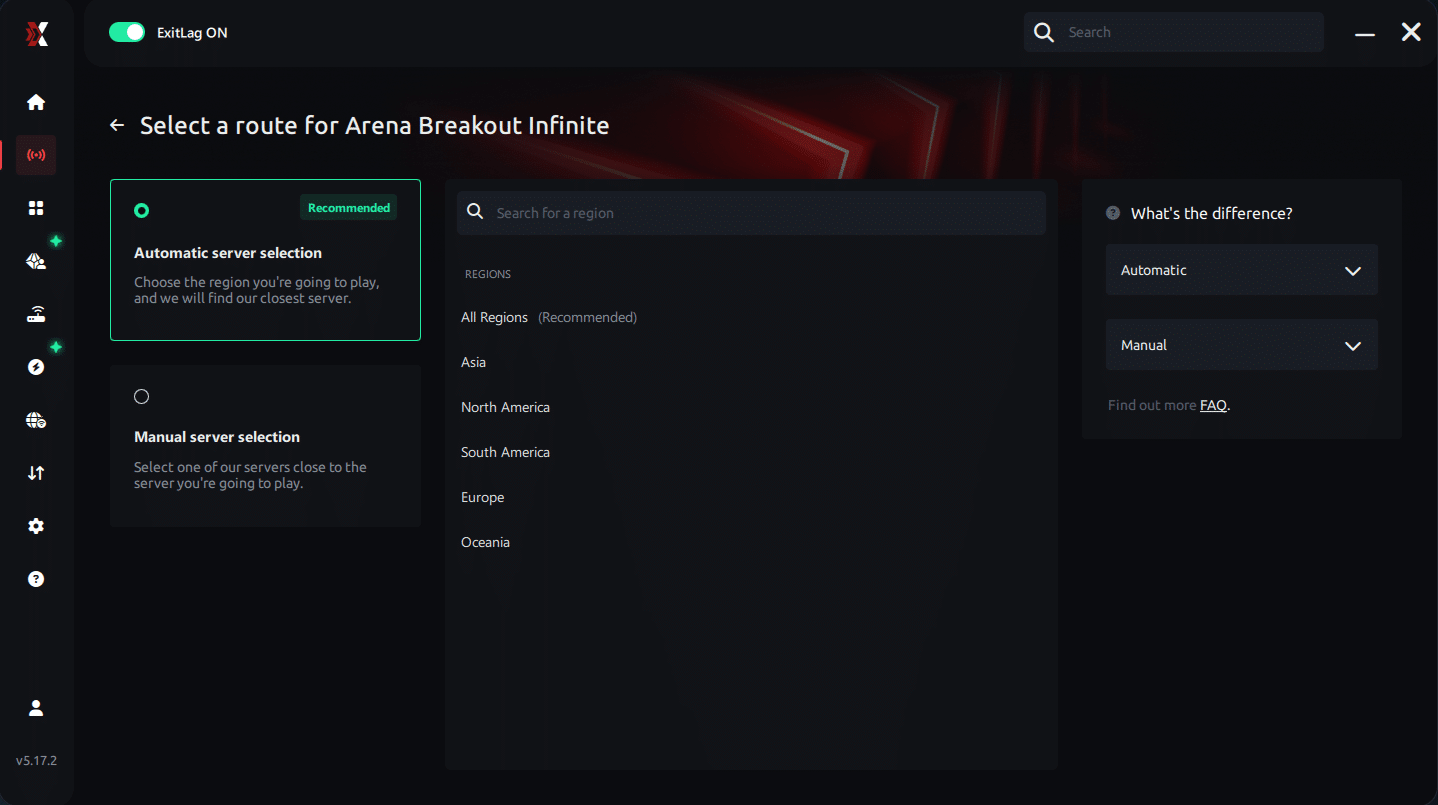Click the up-down arrows sidebar icon
Viewport: 1438px width, 805px height.
click(36, 473)
